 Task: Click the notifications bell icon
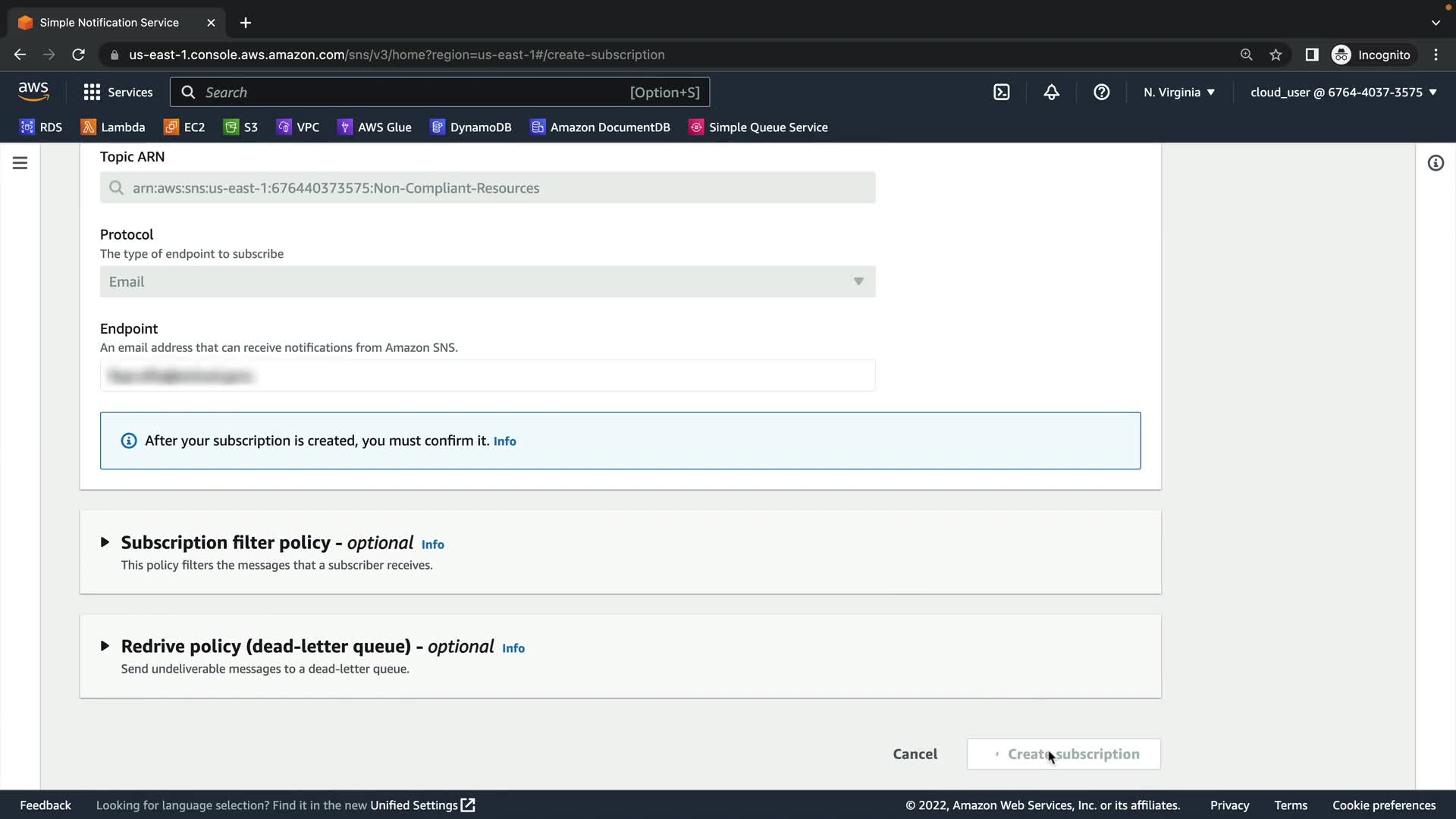(1051, 93)
